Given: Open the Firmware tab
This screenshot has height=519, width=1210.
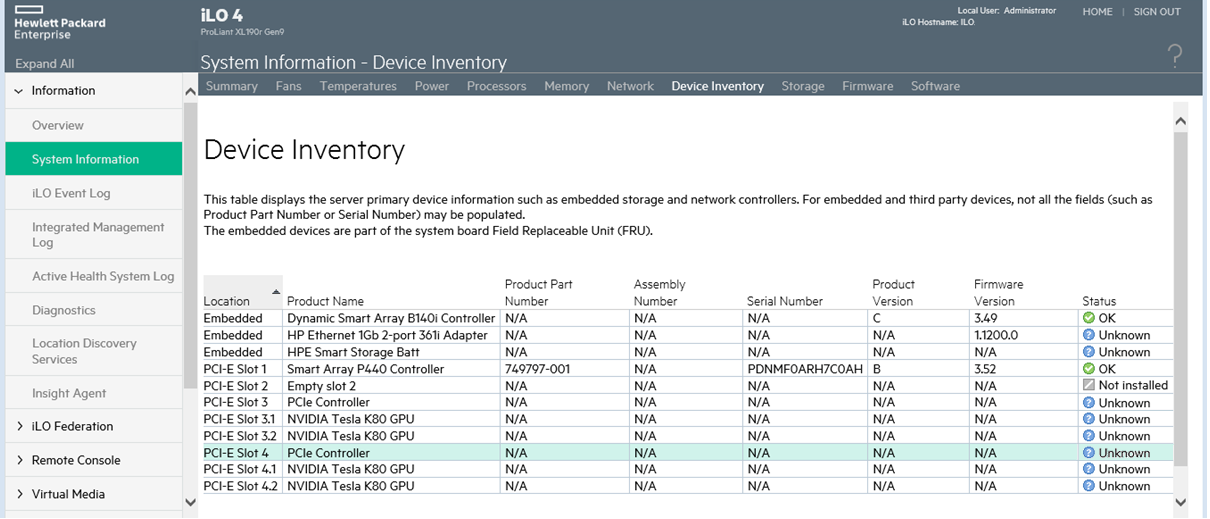Looking at the screenshot, I should [867, 86].
